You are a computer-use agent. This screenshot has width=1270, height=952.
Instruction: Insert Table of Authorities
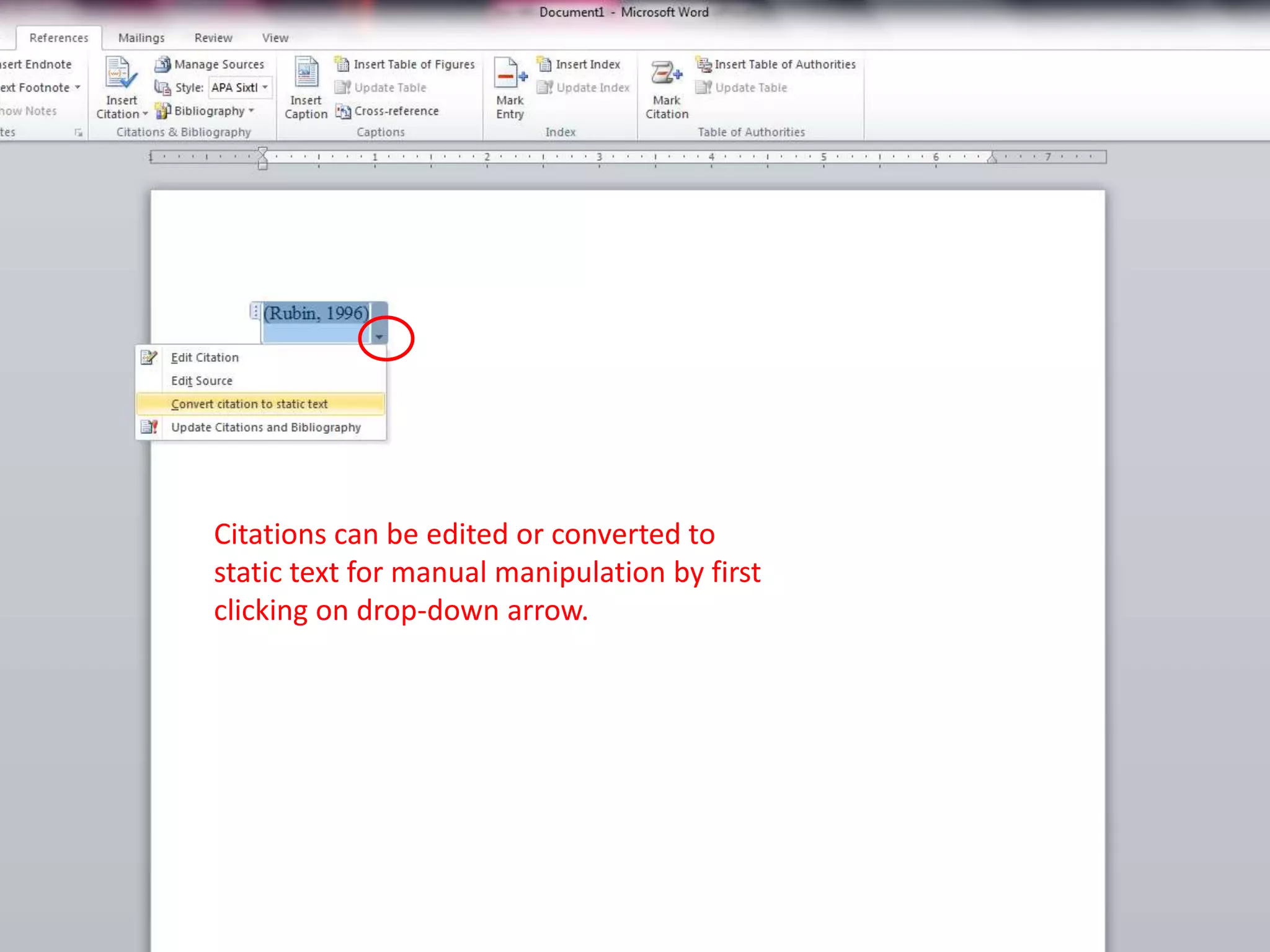tap(776, 64)
